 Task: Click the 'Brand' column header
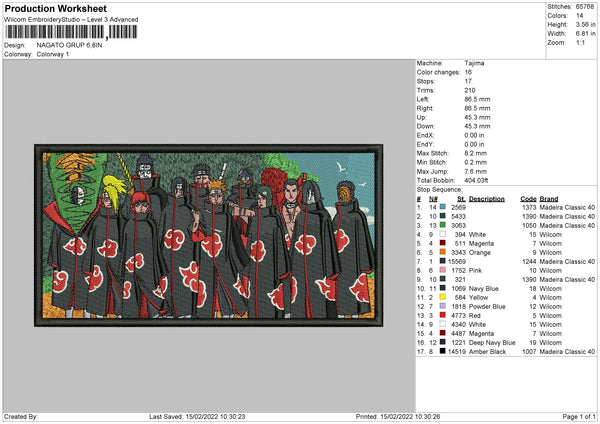(549, 199)
